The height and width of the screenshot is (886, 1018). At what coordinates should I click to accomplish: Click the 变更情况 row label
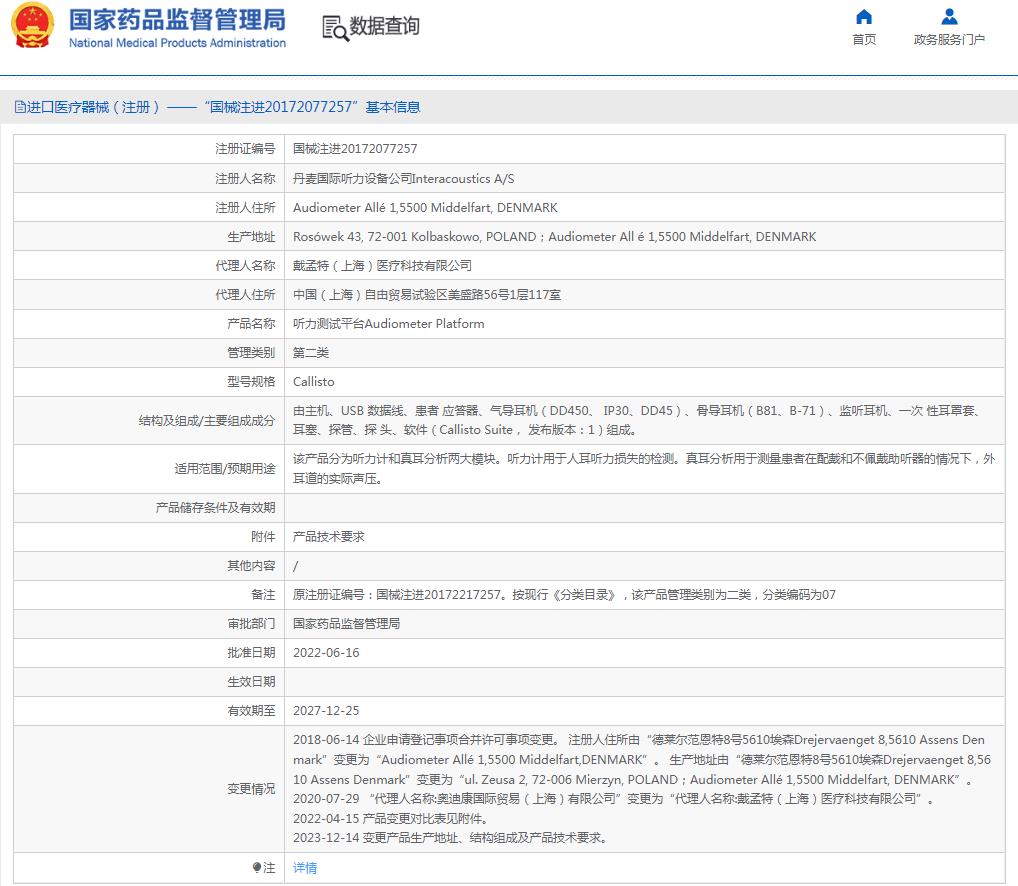[x=251, y=789]
